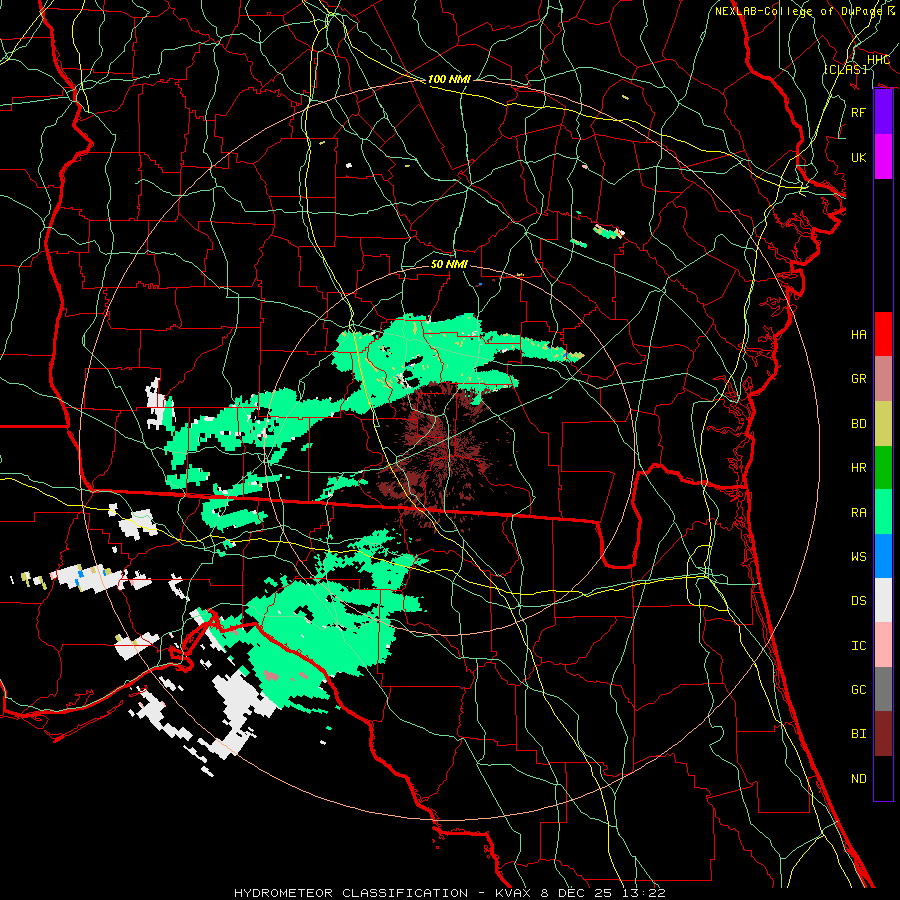Click the RA bright green legend swatch
This screenshot has height=900, width=900.
tap(883, 512)
